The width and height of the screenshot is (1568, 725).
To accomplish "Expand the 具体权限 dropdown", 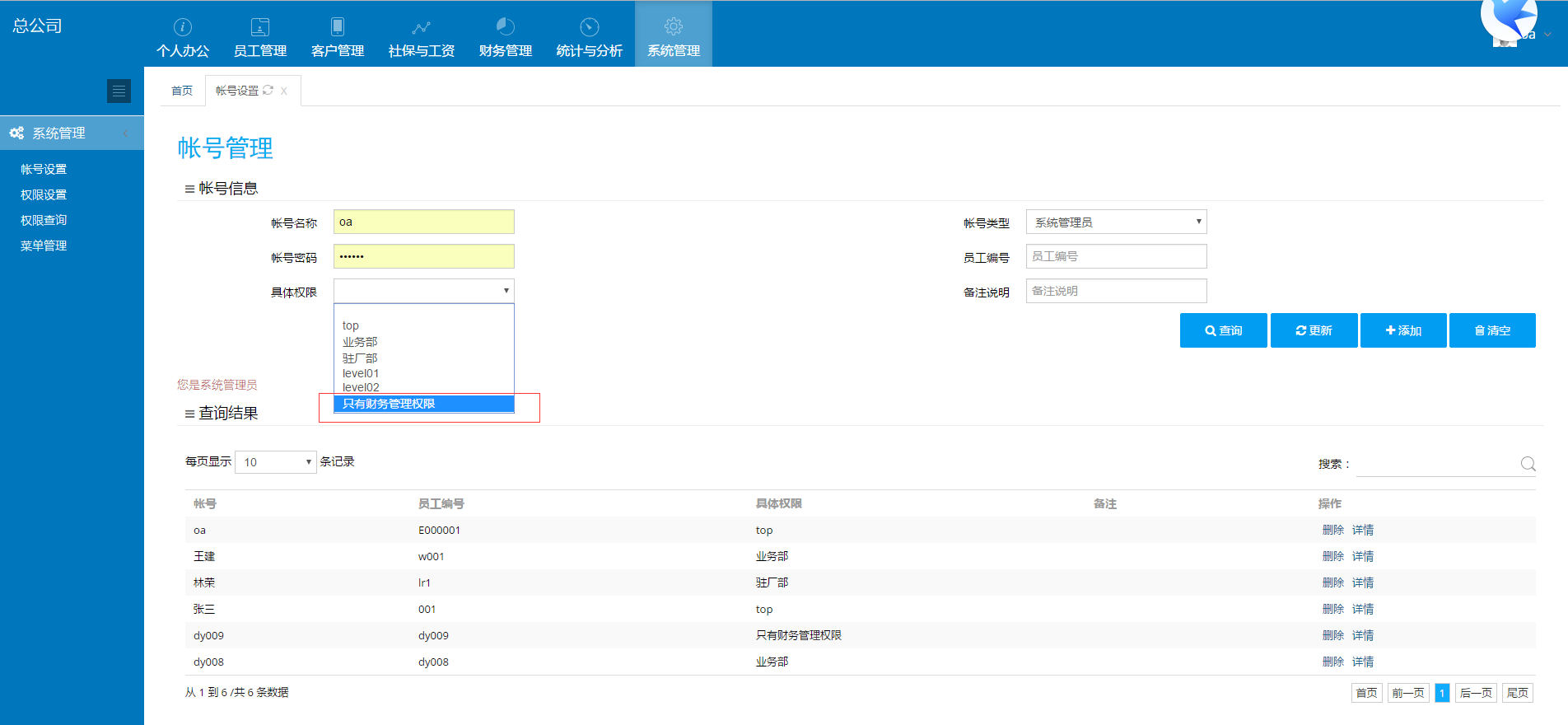I will [424, 291].
